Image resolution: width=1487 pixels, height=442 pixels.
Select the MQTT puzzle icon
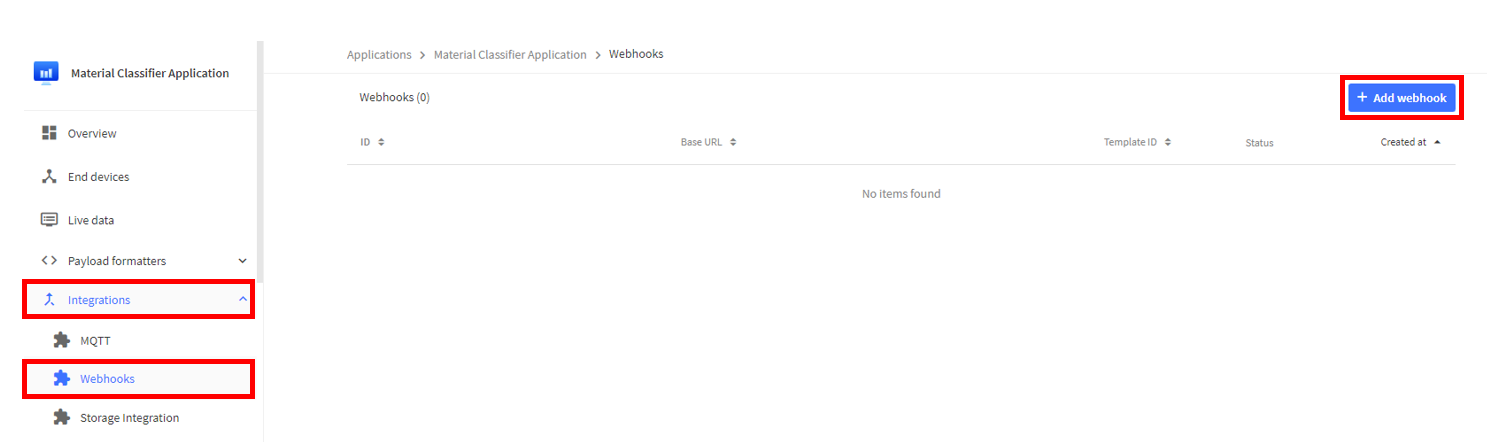pos(62,340)
